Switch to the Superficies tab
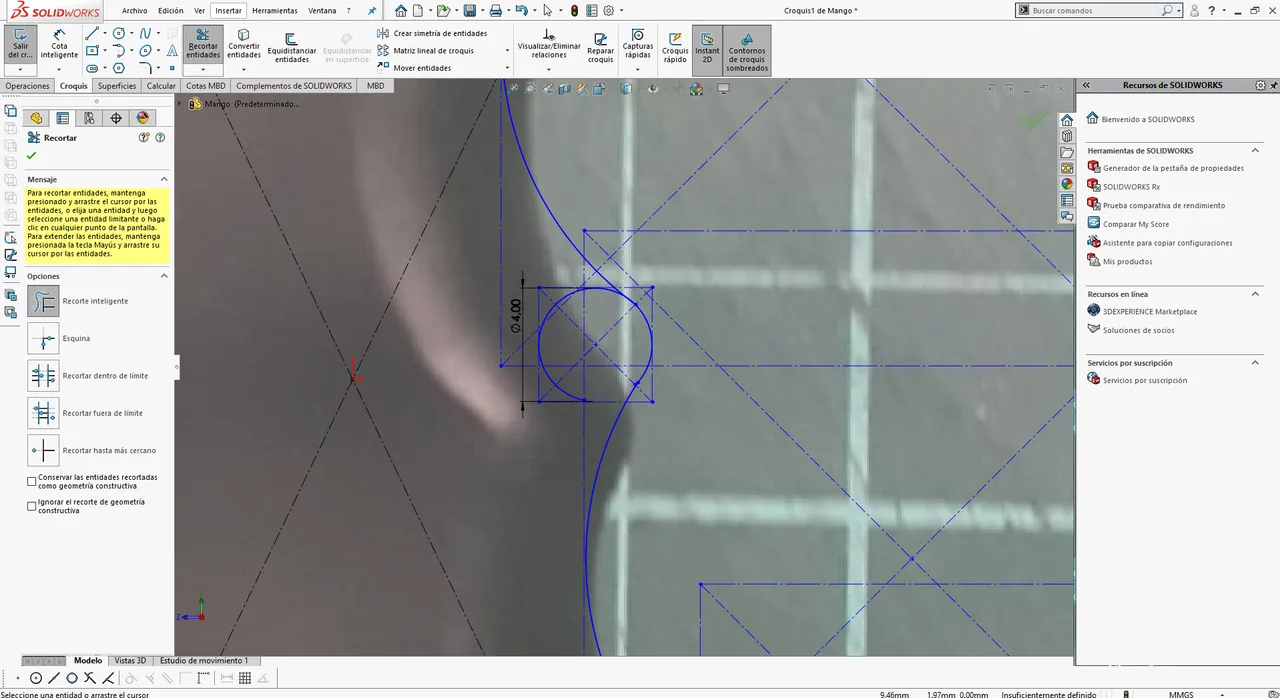1280x698 pixels. click(x=117, y=86)
